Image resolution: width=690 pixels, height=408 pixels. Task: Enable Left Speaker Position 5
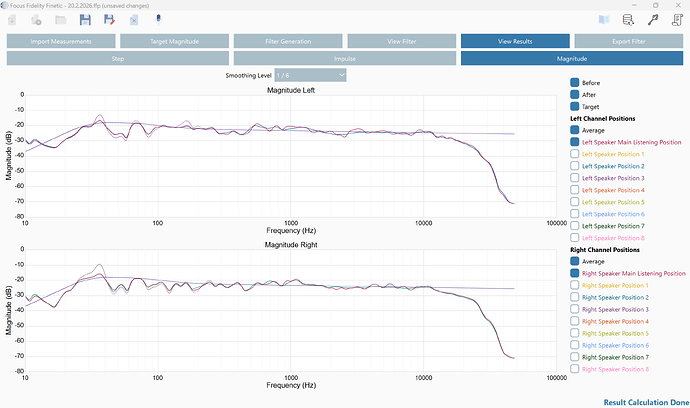coord(575,202)
